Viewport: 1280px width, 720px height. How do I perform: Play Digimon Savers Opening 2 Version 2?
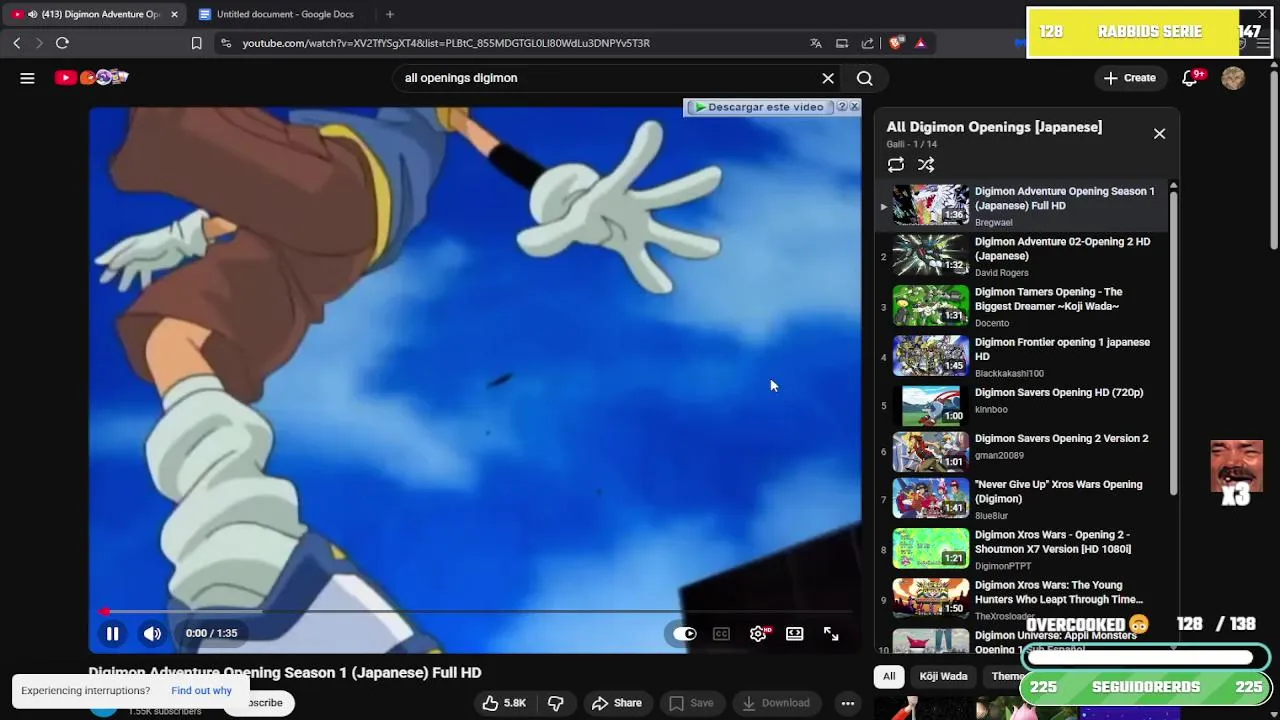[x=1021, y=451]
